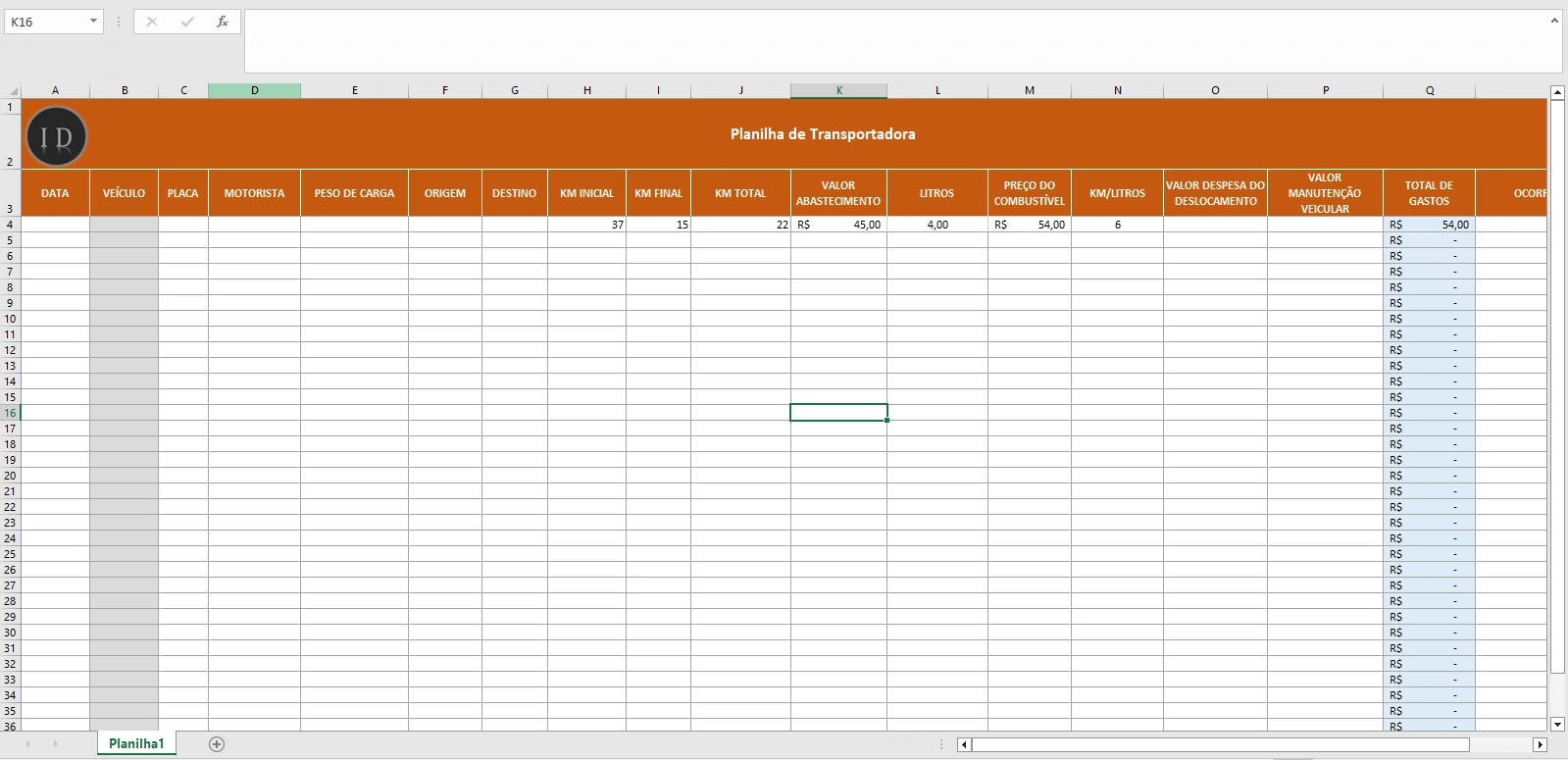This screenshot has height=760, width=1568.
Task: Click the Insert Function fx icon
Action: [x=223, y=22]
